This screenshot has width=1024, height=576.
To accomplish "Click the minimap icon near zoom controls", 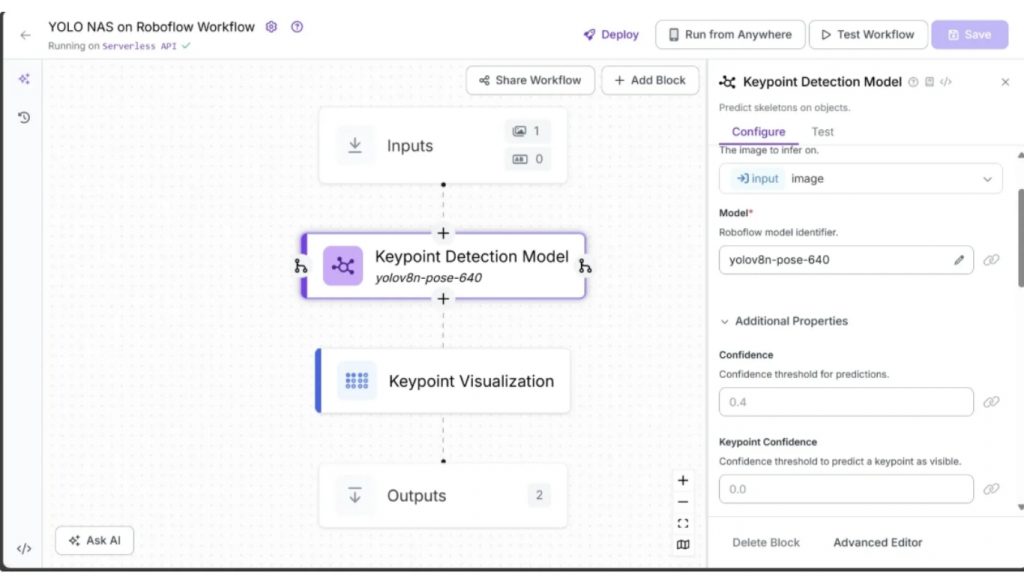I will pyautogui.click(x=683, y=544).
